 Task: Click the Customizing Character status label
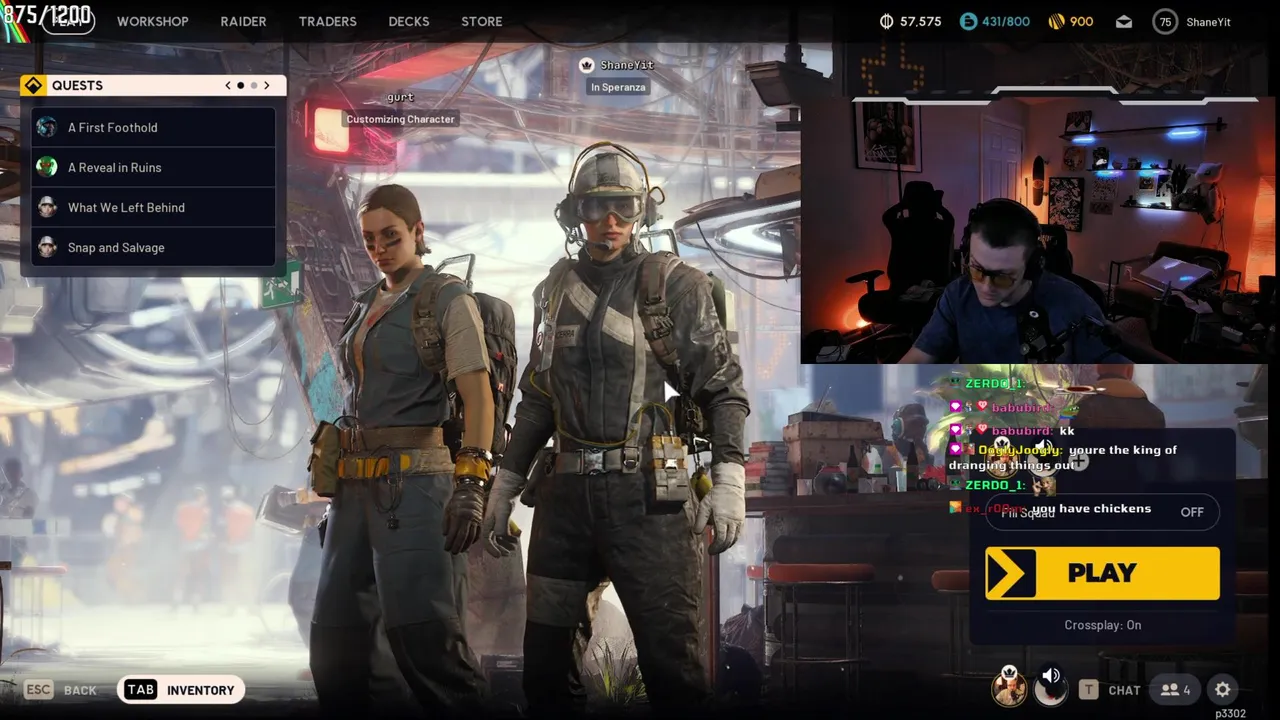(x=400, y=119)
